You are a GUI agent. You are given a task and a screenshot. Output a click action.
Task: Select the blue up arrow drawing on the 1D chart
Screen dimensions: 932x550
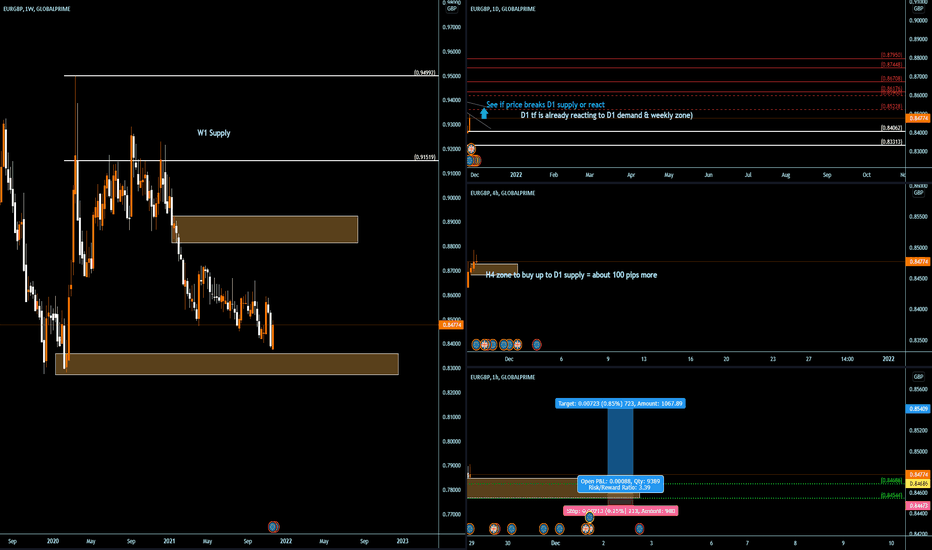[x=484, y=113]
